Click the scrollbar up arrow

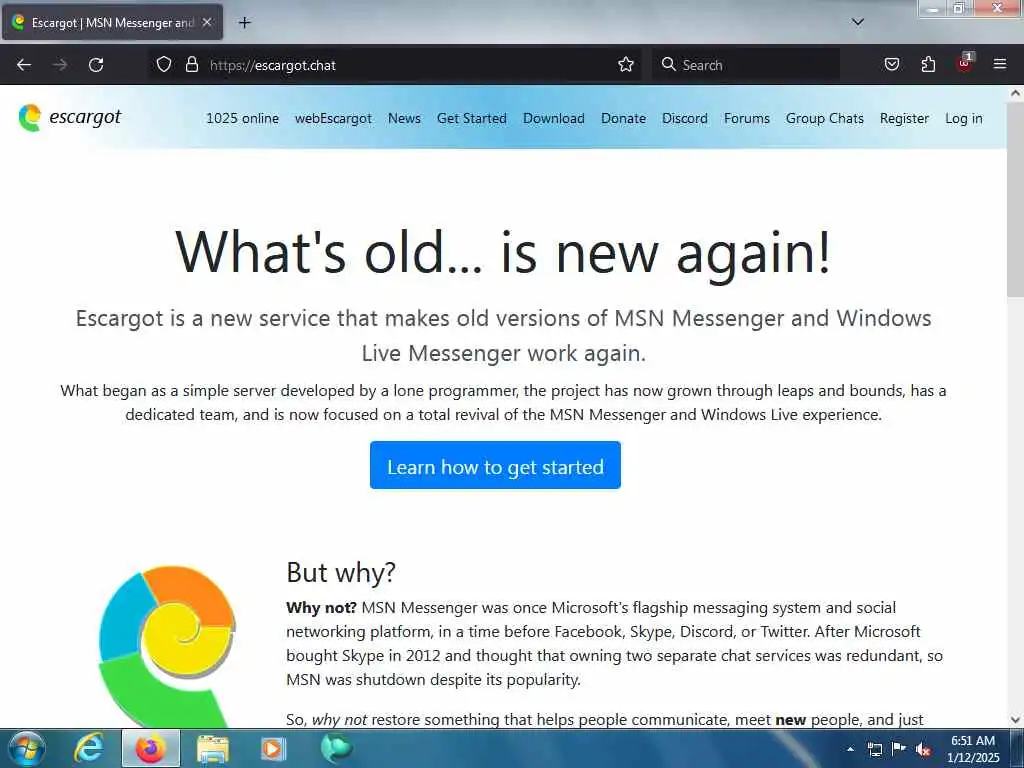click(1015, 93)
